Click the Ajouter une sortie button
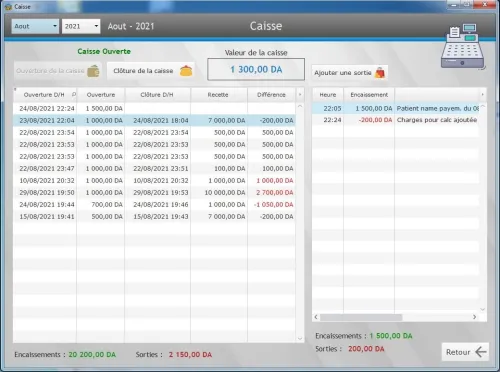500x372 pixels. pyautogui.click(x=350, y=73)
